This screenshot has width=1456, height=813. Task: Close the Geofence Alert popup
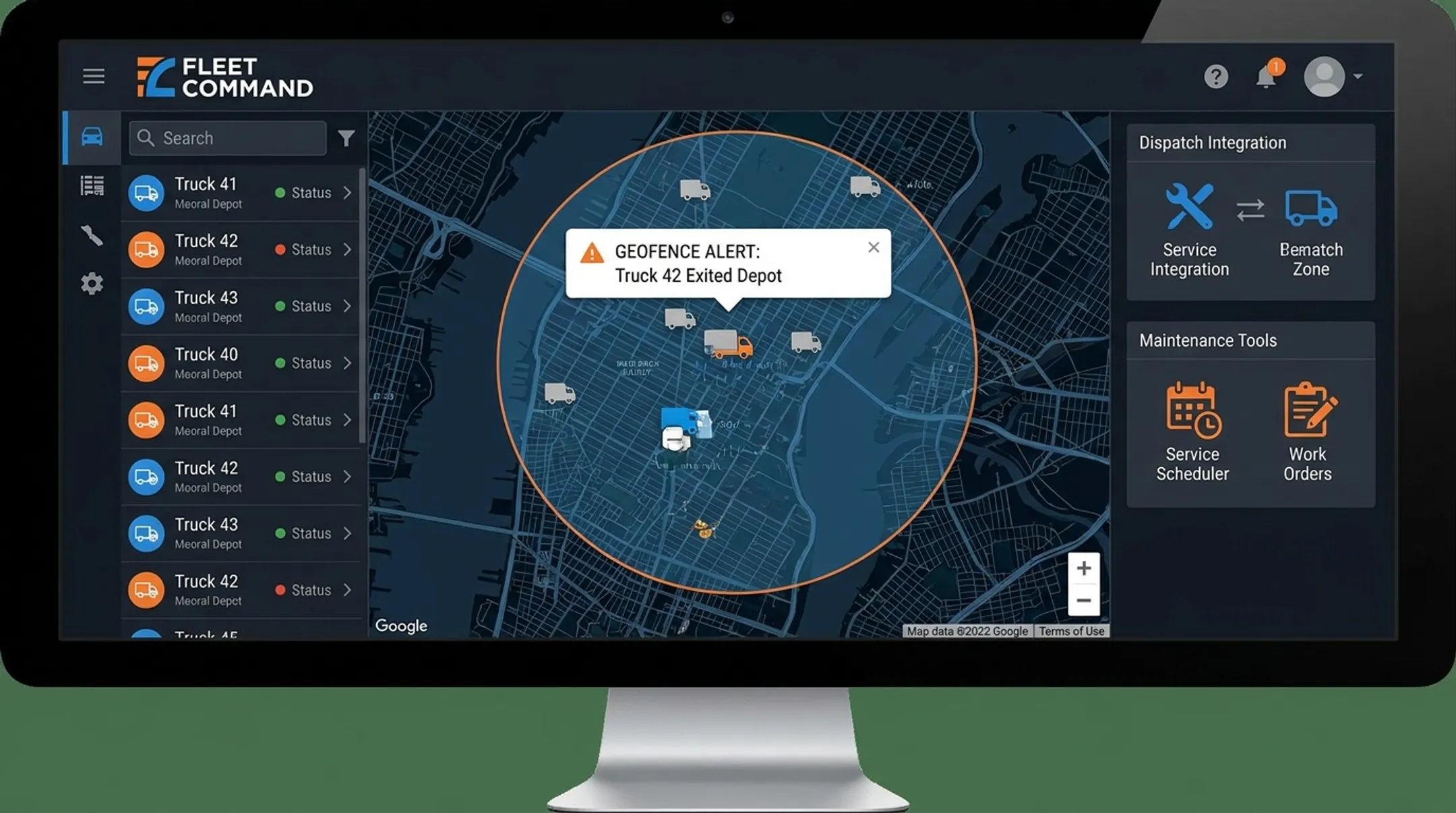point(874,247)
